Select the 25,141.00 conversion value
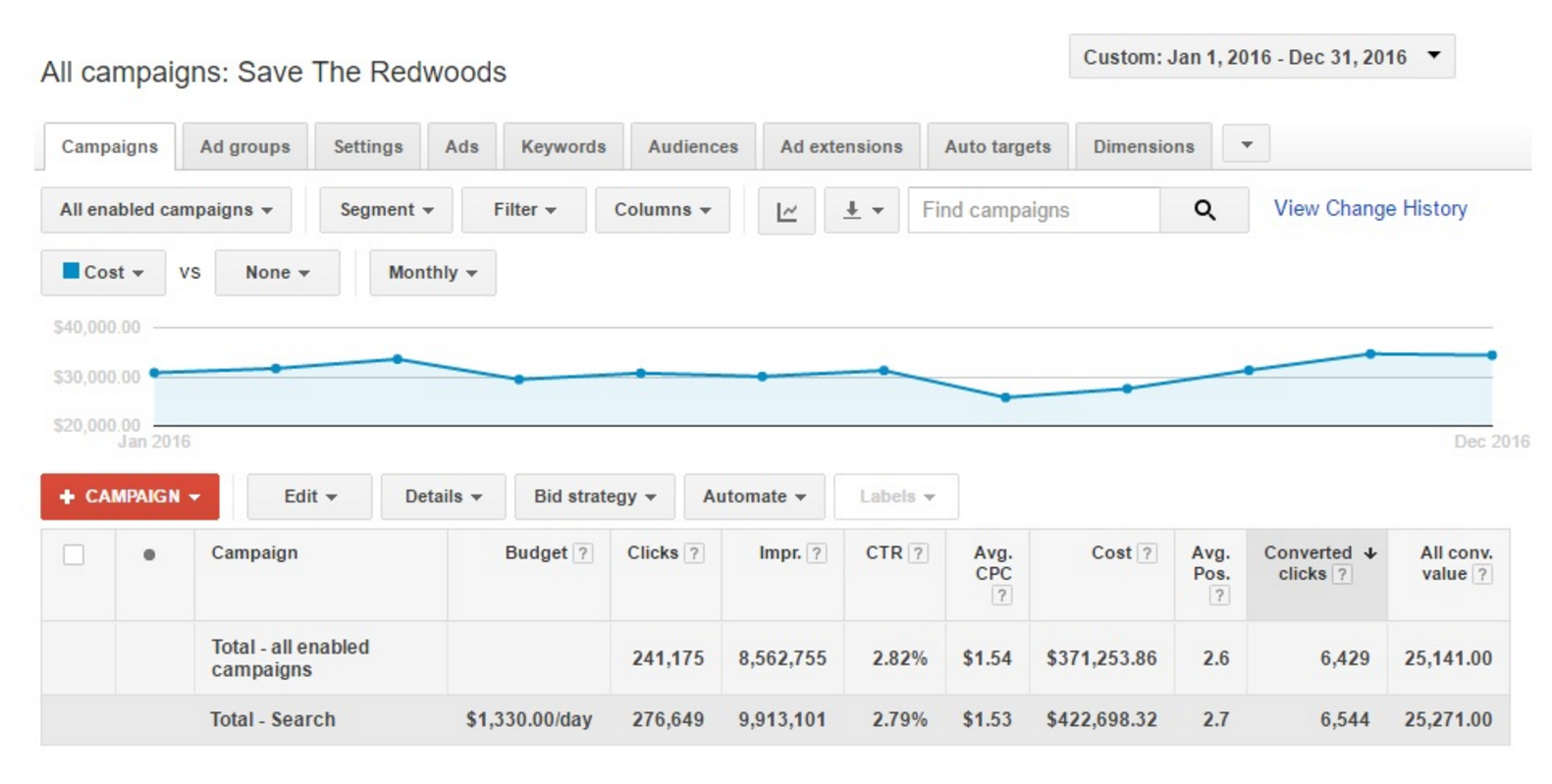Viewport: 1552px width, 784px height. 1448,658
